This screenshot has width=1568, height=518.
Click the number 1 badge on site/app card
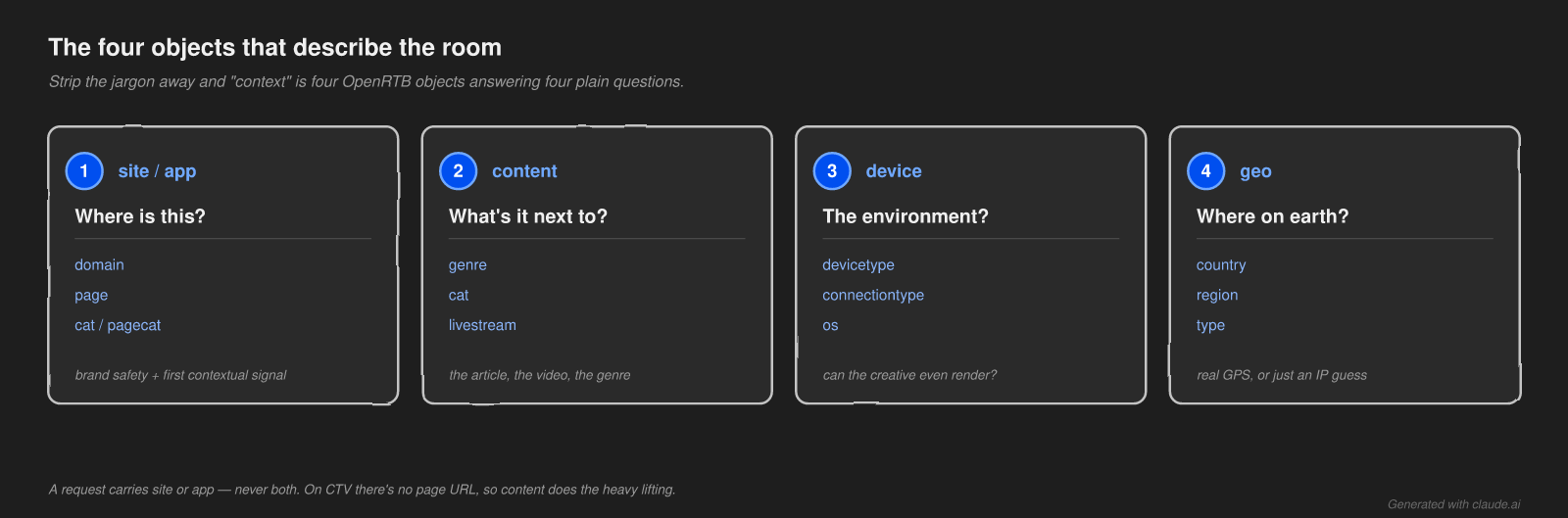point(84,171)
